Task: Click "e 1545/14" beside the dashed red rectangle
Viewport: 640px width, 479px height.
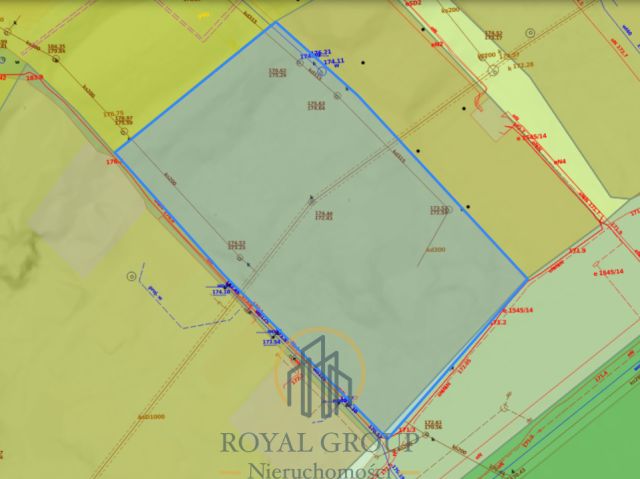Action: point(609,272)
